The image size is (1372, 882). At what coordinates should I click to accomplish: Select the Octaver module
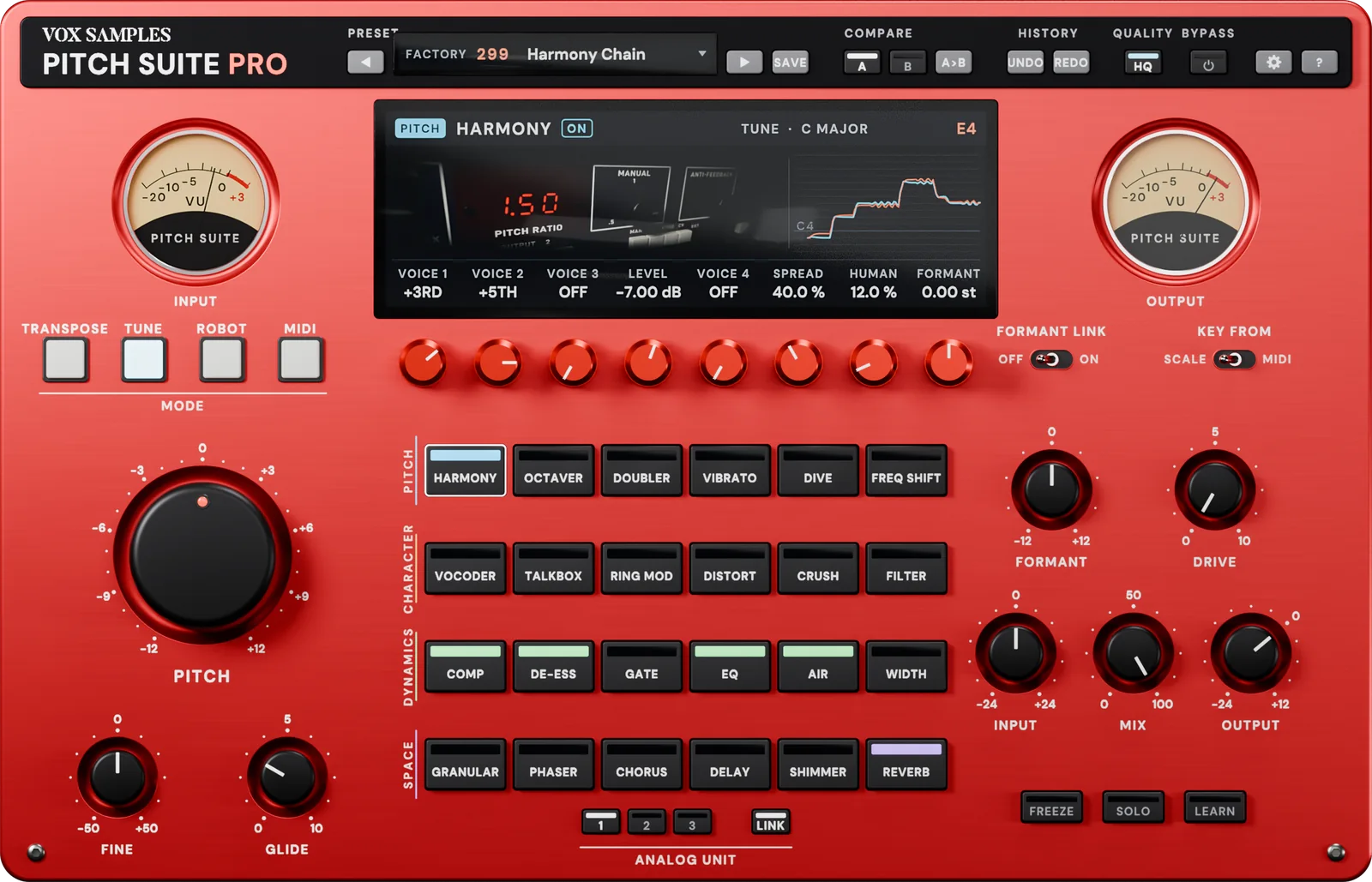coord(553,470)
